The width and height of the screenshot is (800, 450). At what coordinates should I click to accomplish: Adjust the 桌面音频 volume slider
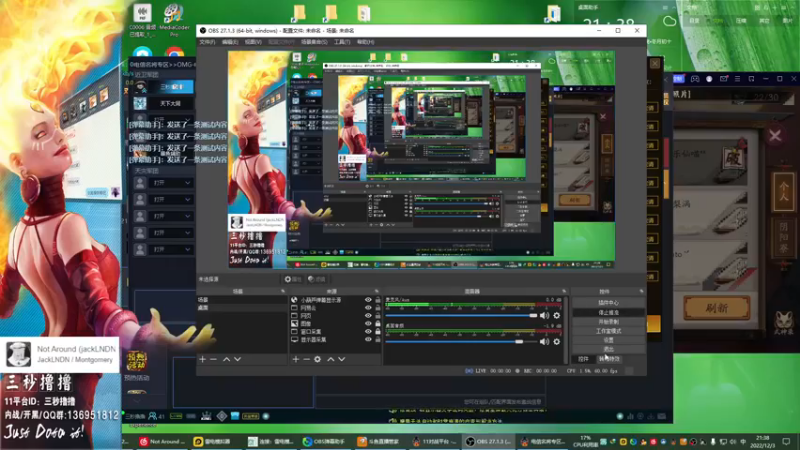[461, 341]
